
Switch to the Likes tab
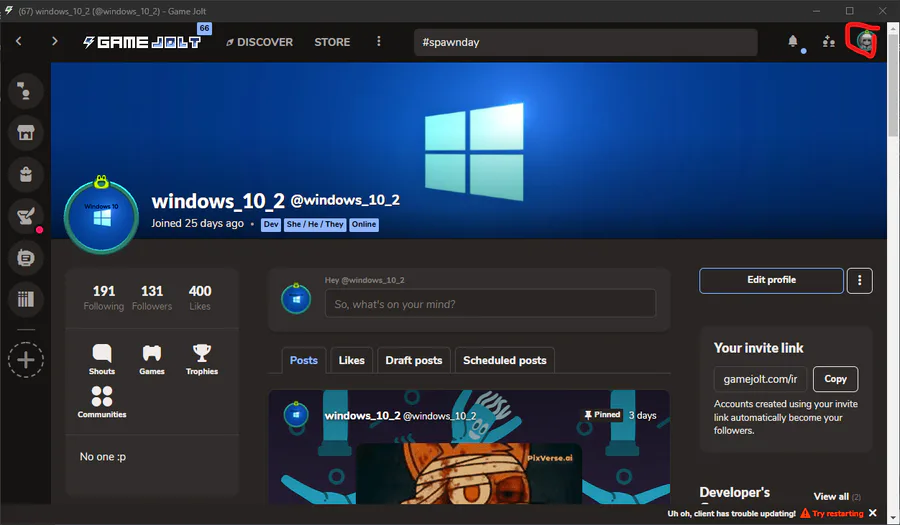(x=351, y=360)
